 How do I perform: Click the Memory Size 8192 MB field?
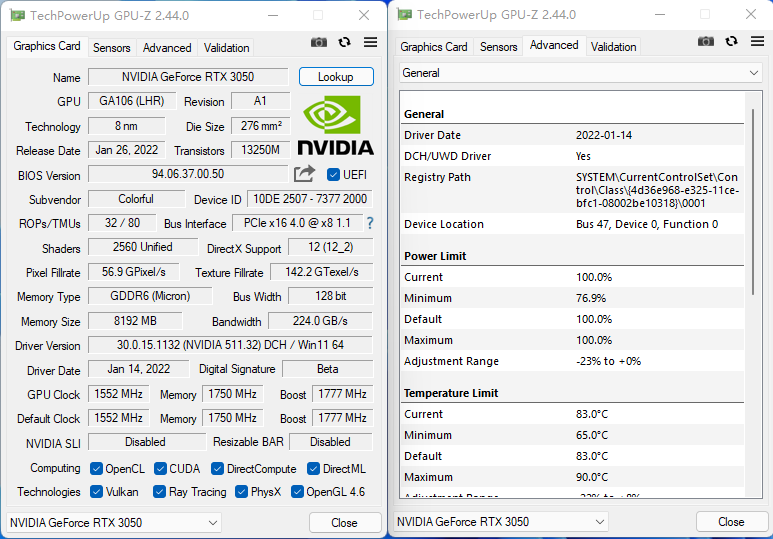(135, 321)
